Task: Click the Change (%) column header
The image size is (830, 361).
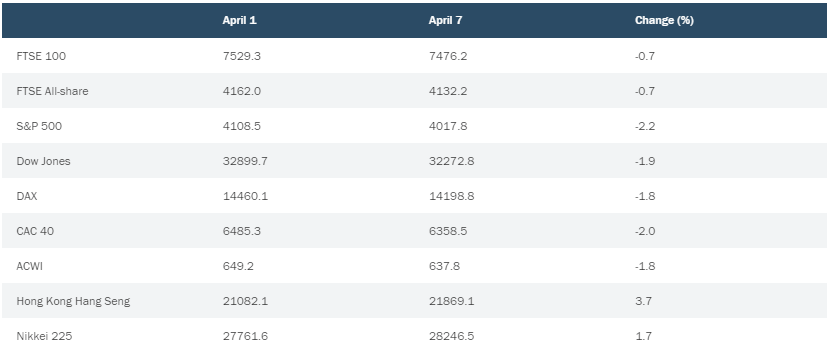Action: click(664, 21)
